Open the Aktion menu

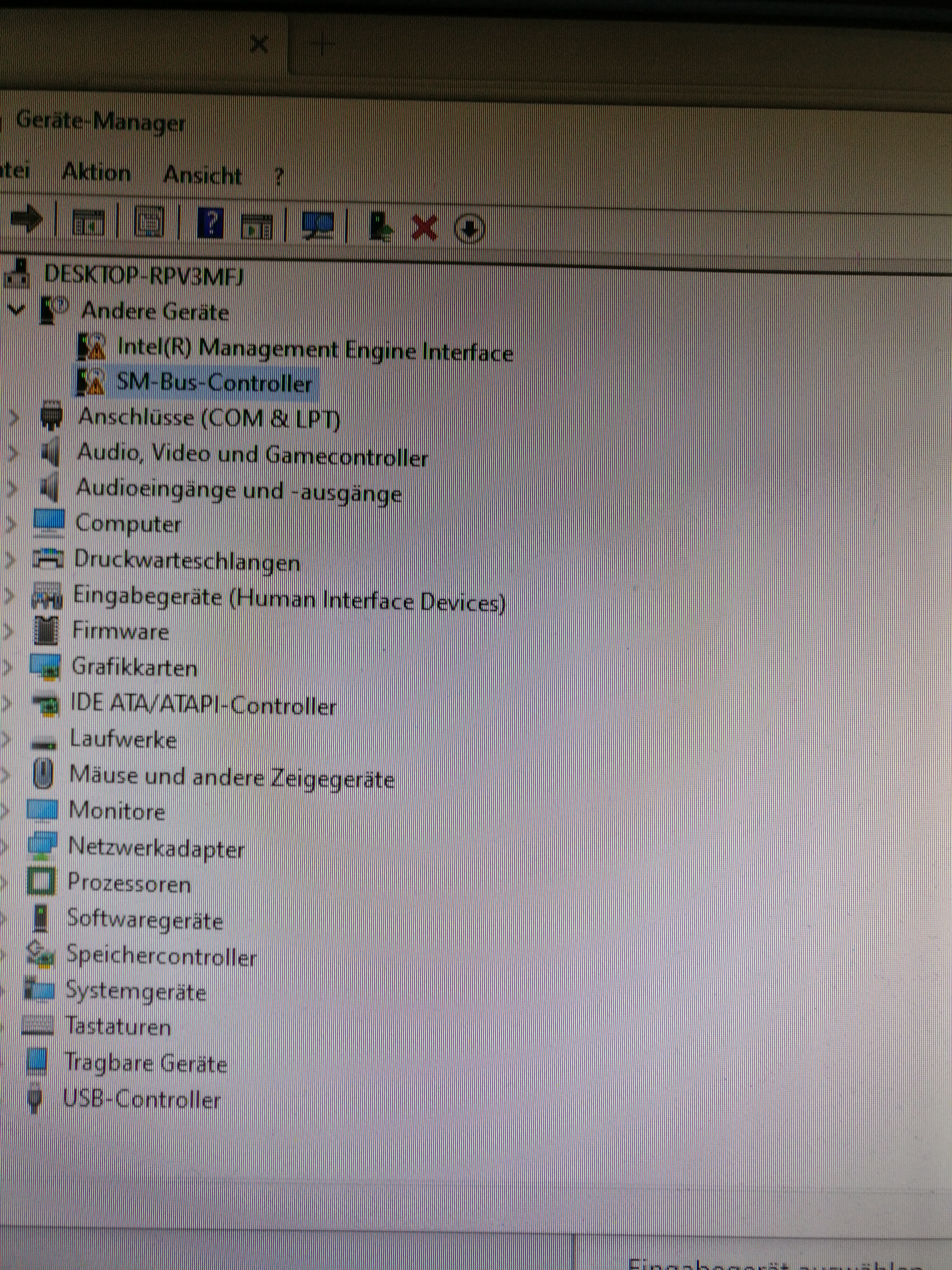click(96, 172)
